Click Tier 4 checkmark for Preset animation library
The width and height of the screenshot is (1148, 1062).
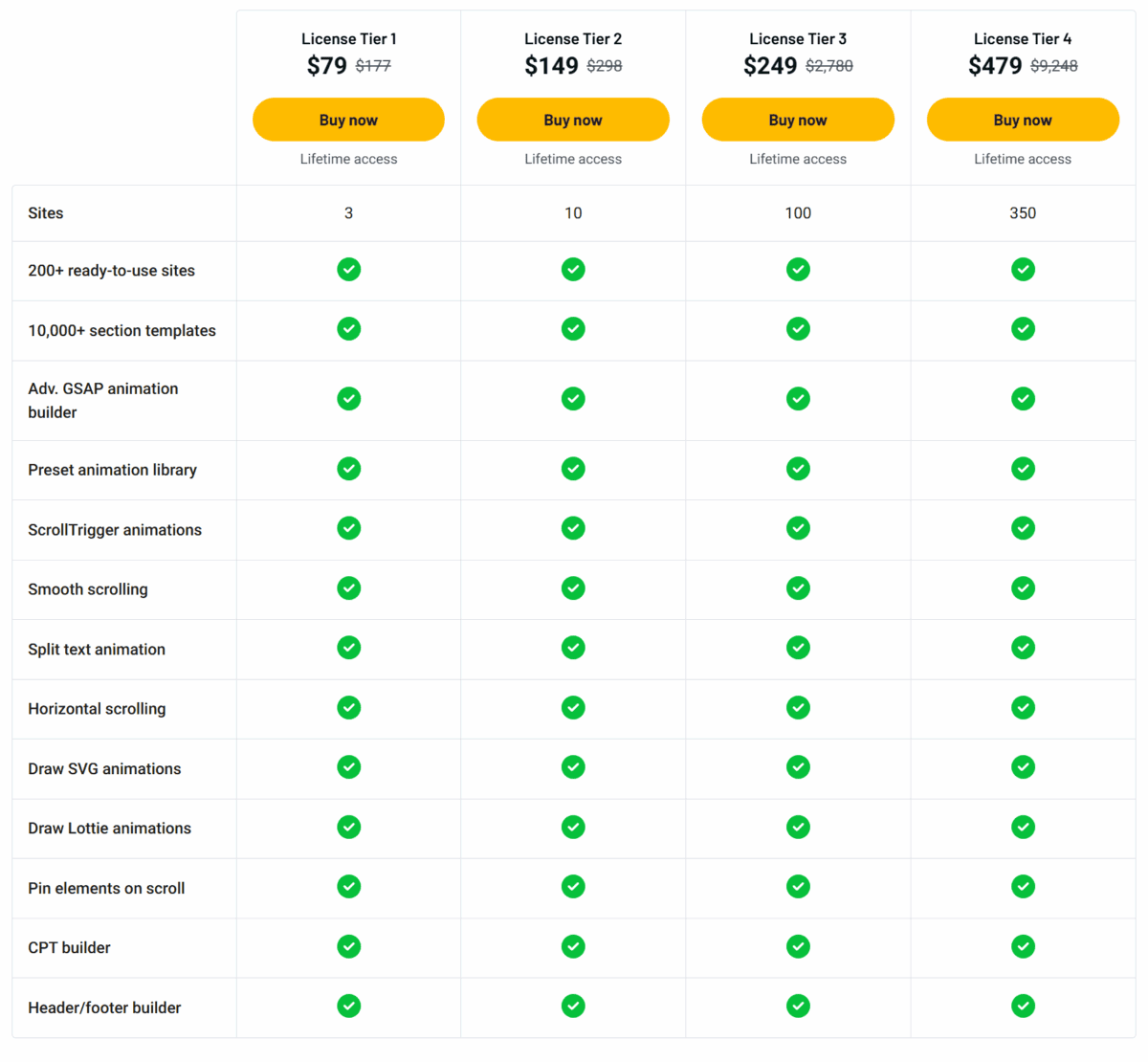point(1023,469)
